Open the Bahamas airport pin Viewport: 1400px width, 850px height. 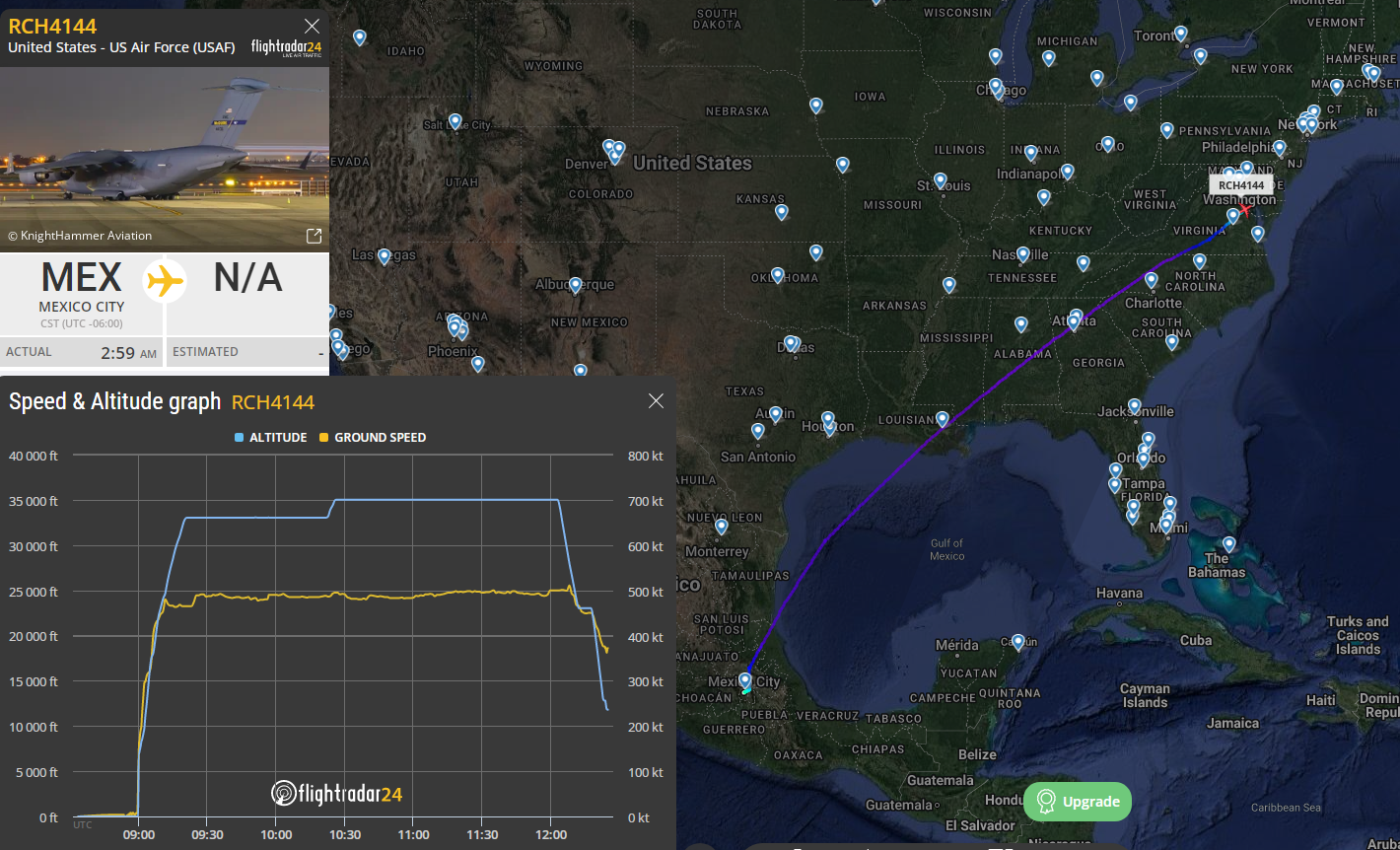pos(1229,543)
